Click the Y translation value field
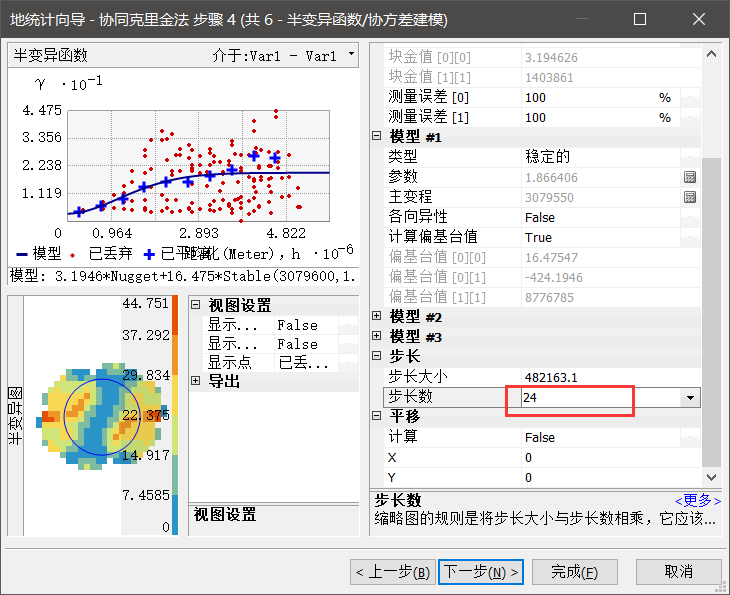Viewport: 730px width, 595px height. click(611, 477)
